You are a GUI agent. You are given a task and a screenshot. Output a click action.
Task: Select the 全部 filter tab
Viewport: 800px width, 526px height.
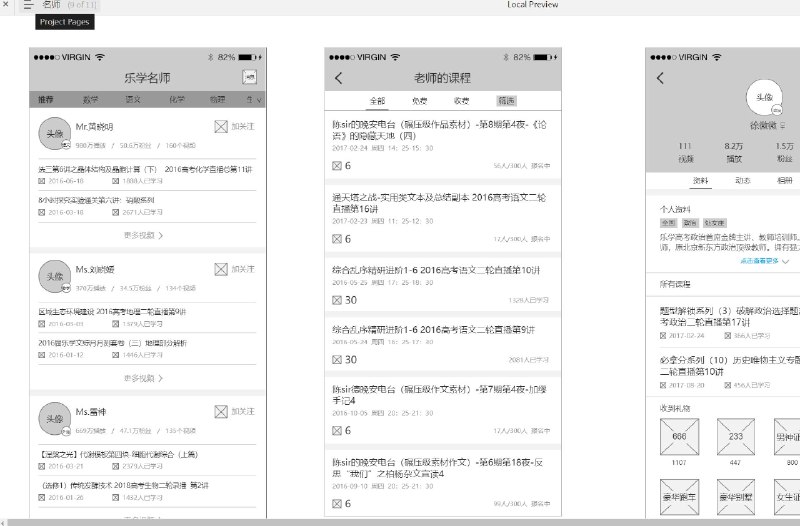coord(377,101)
